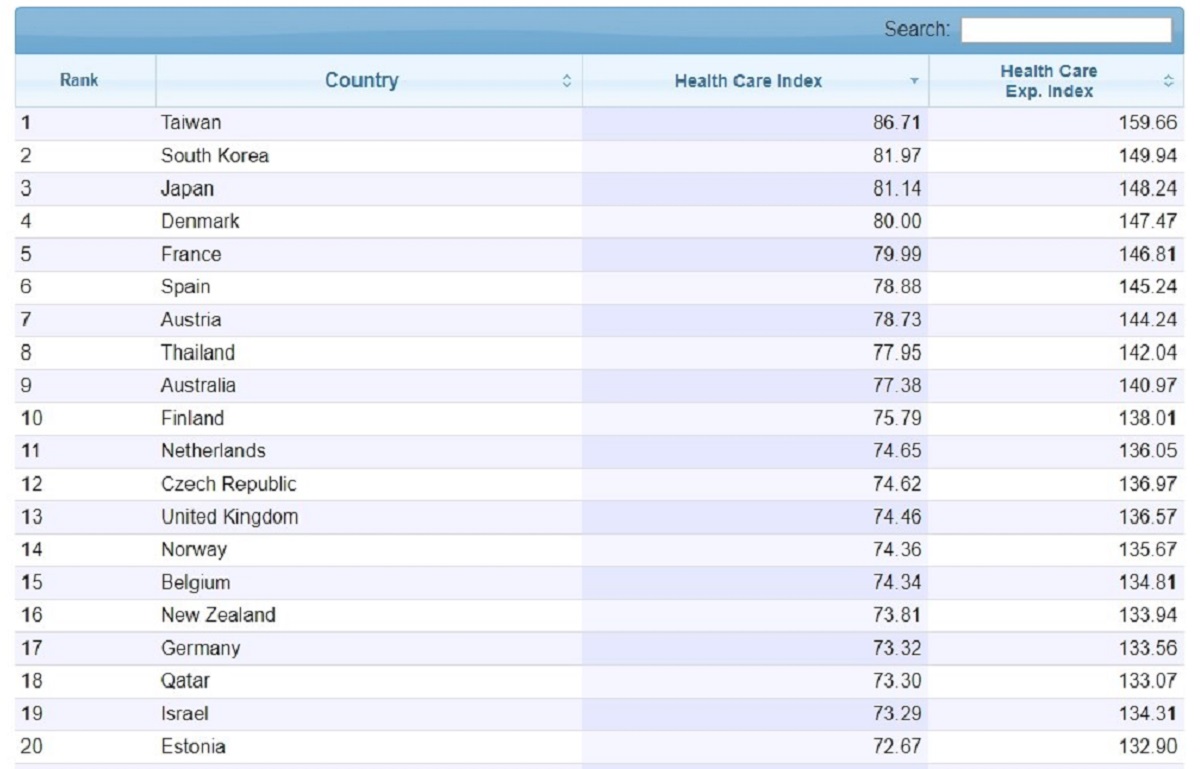
Task: Select the Taiwan row country cell
Action: tap(191, 123)
